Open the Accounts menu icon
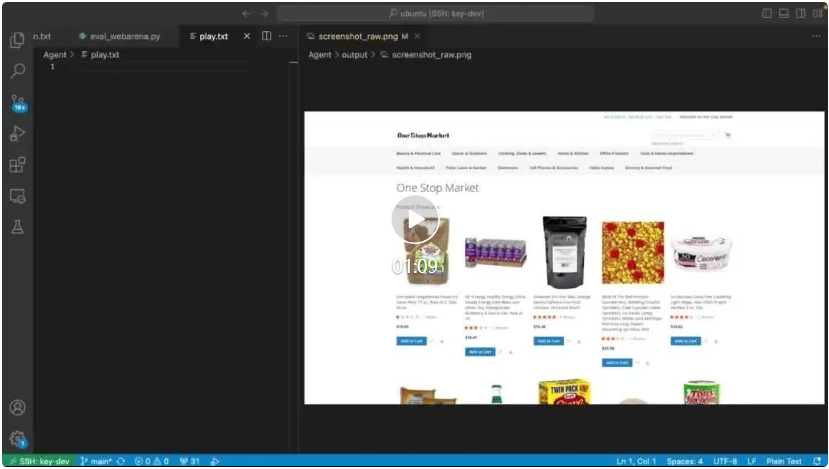This screenshot has width=829, height=469. (x=17, y=408)
